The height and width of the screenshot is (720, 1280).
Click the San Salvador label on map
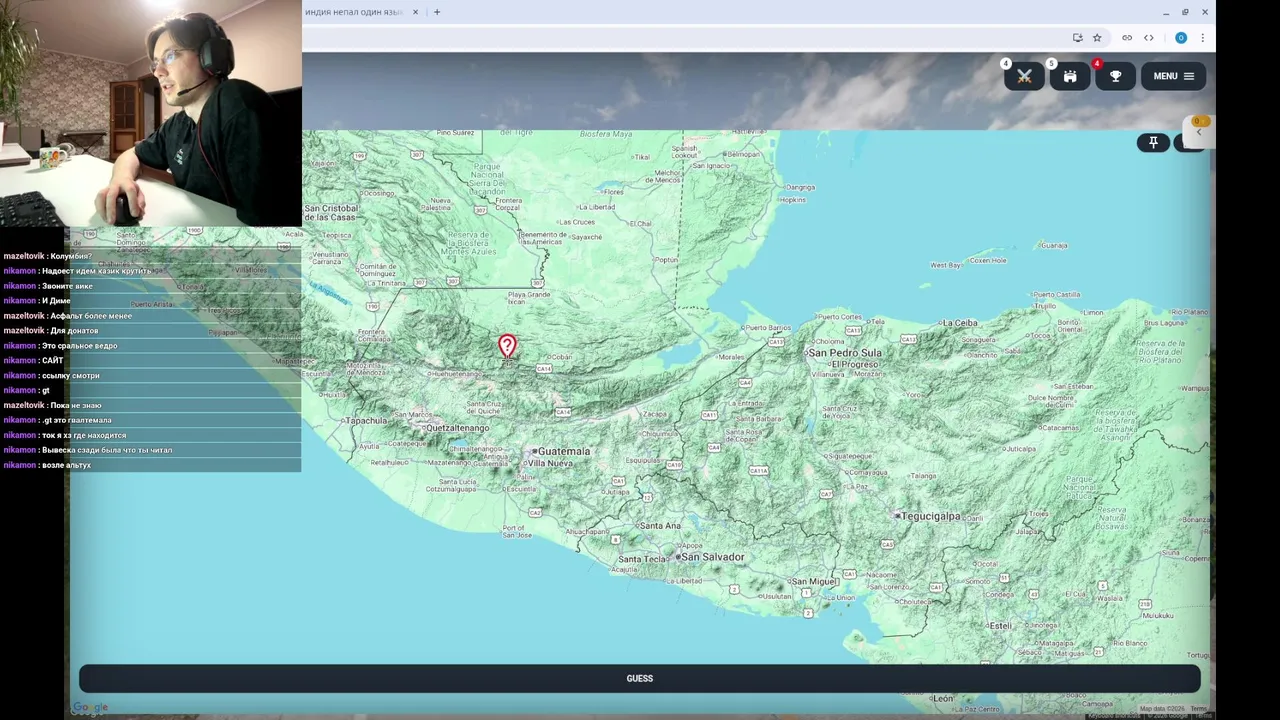coord(712,557)
